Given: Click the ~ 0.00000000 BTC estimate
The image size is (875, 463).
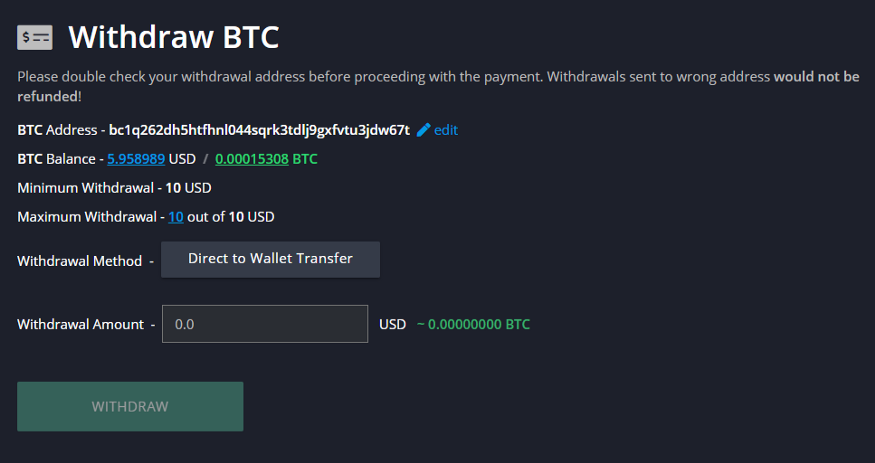Looking at the screenshot, I should pyautogui.click(x=473, y=324).
